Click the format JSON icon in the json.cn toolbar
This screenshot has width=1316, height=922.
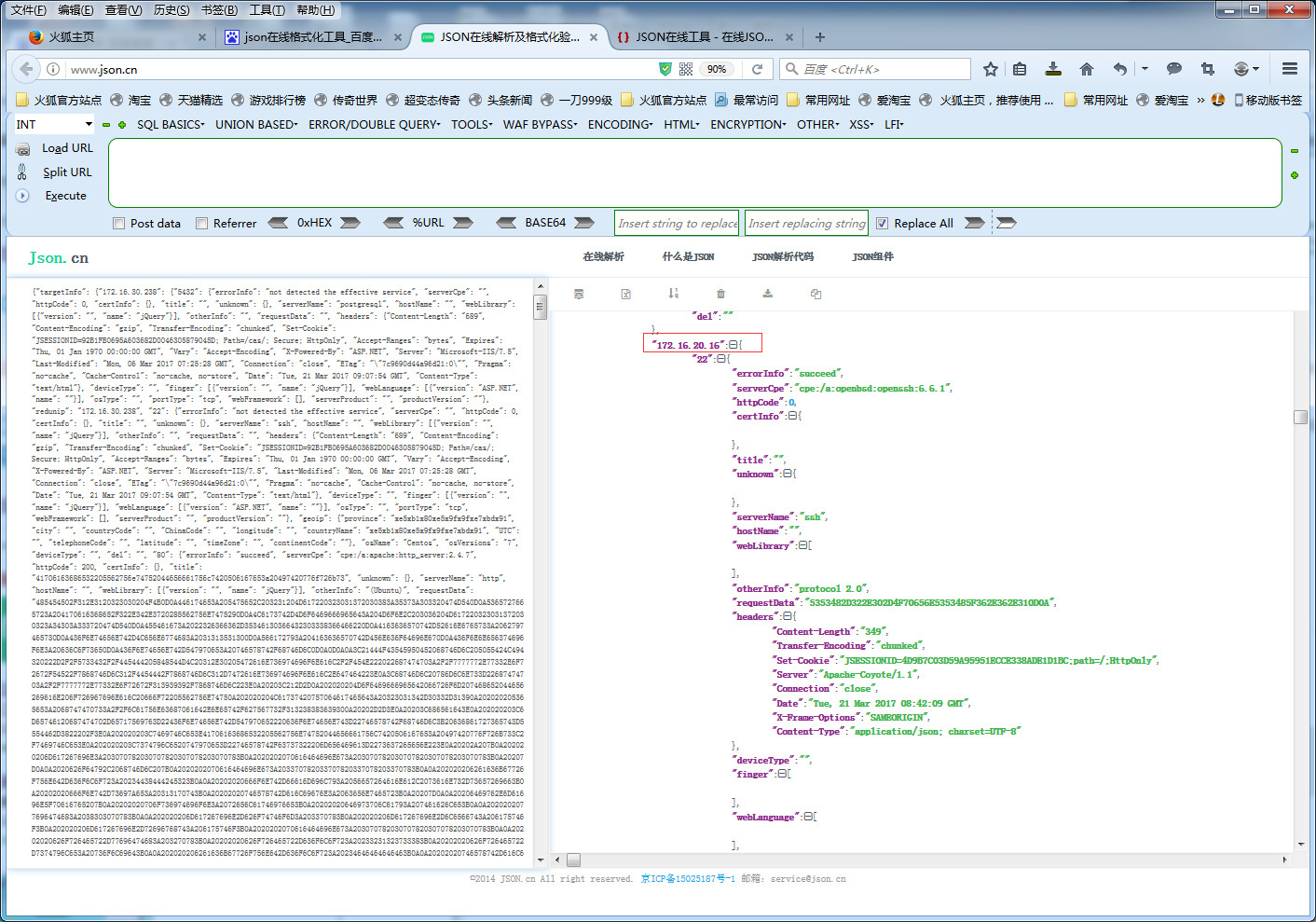[x=579, y=294]
